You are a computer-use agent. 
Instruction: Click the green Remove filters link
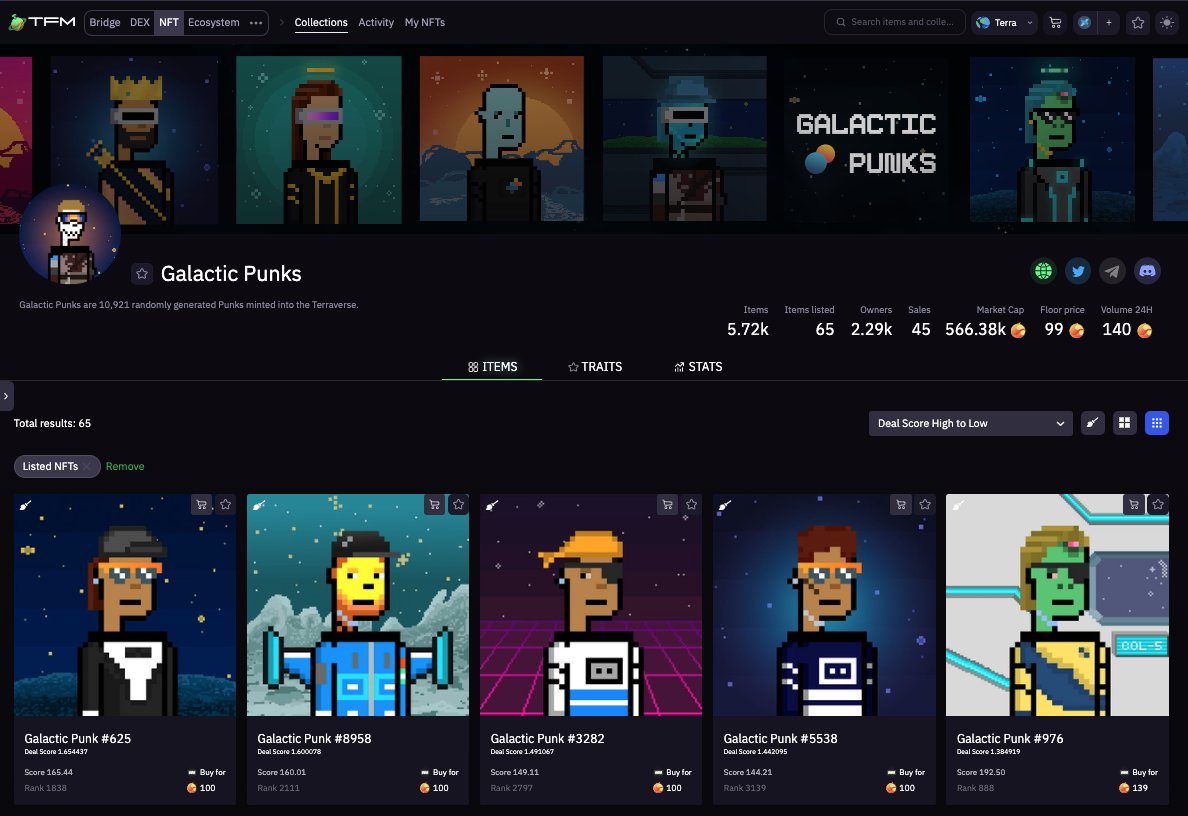pos(125,467)
